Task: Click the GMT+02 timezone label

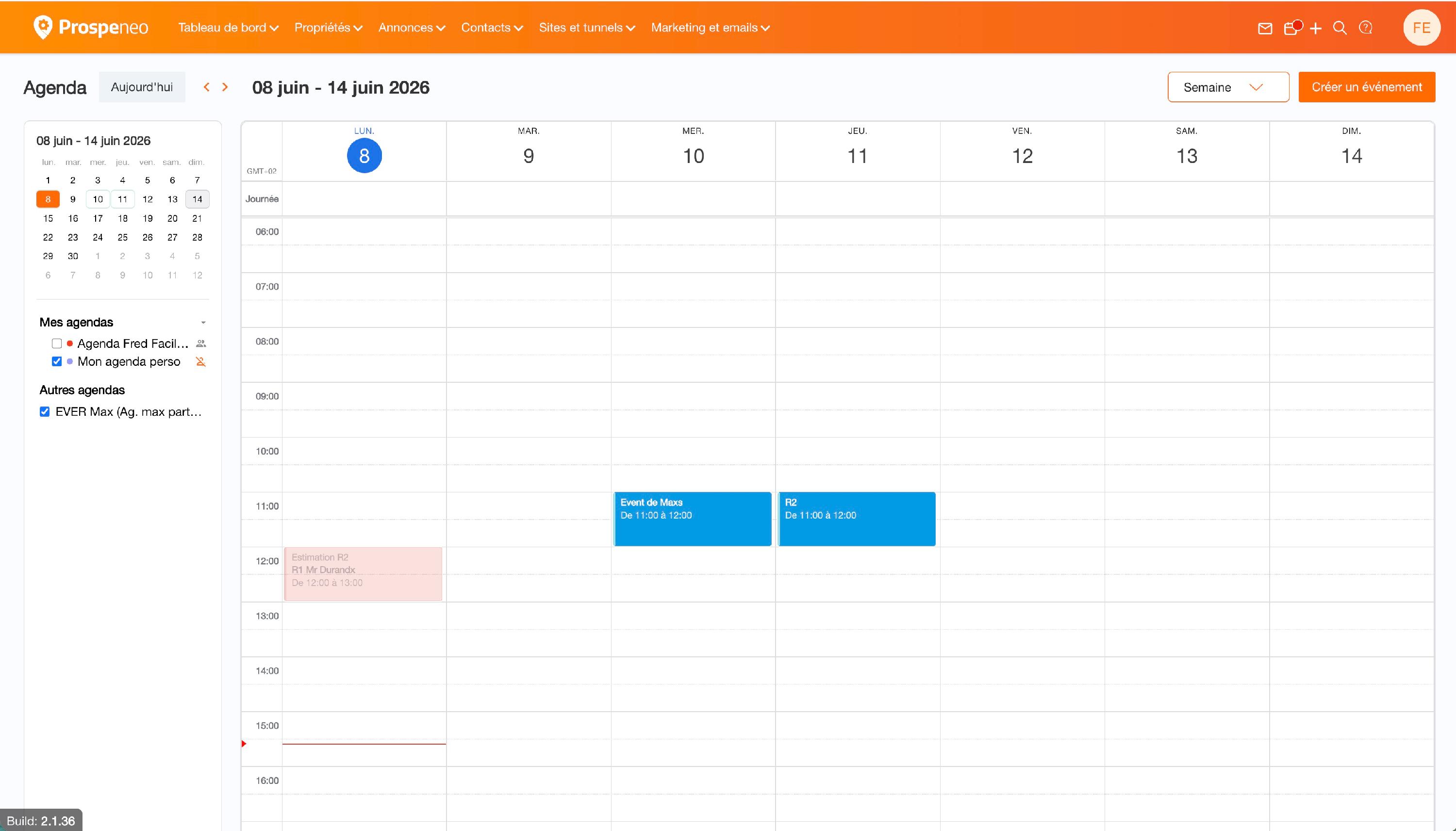Action: point(262,171)
